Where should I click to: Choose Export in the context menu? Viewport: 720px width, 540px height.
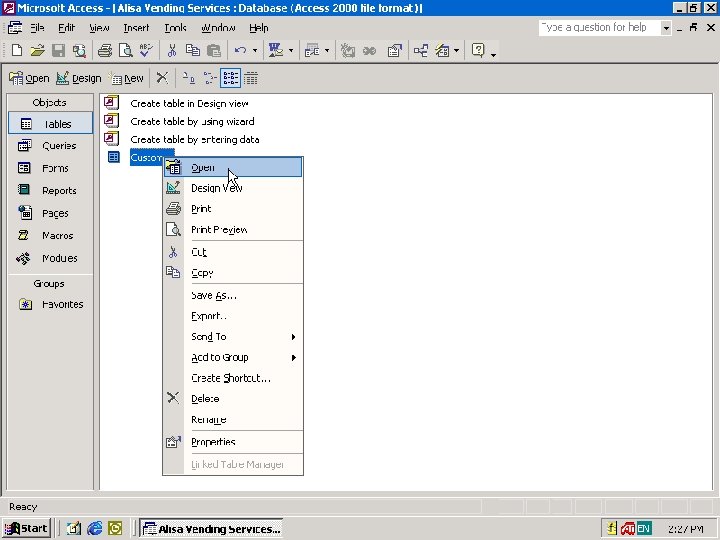[x=233, y=316]
